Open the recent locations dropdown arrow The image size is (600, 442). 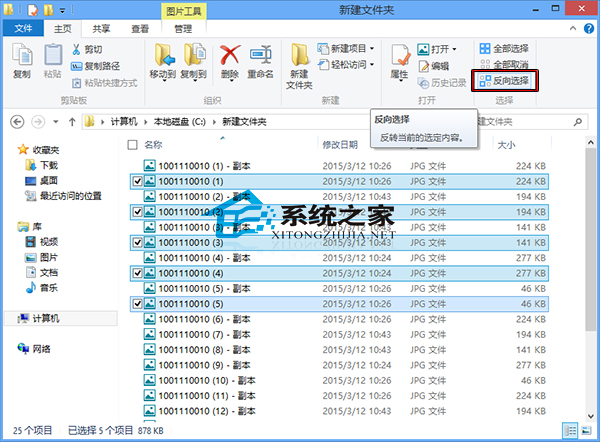[56, 122]
